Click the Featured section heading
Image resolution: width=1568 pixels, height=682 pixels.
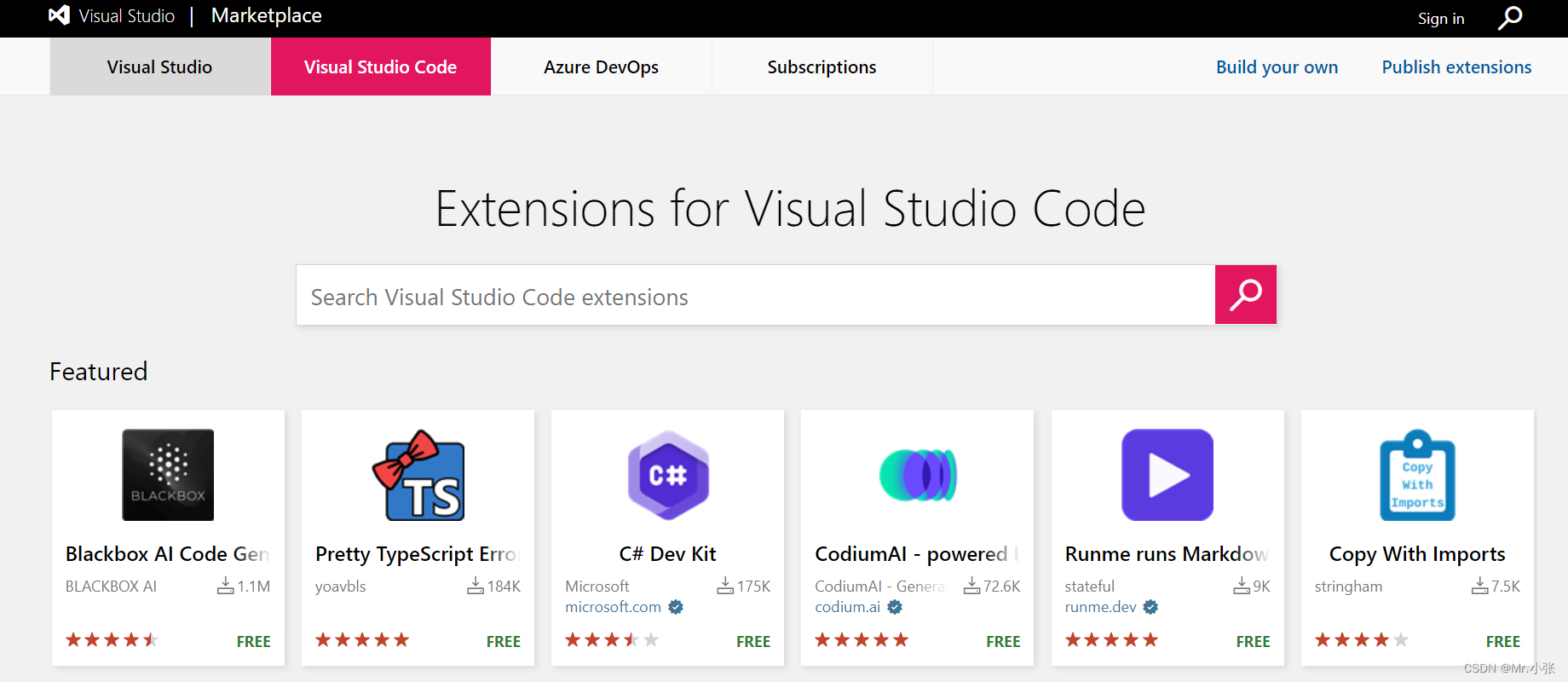(x=99, y=372)
